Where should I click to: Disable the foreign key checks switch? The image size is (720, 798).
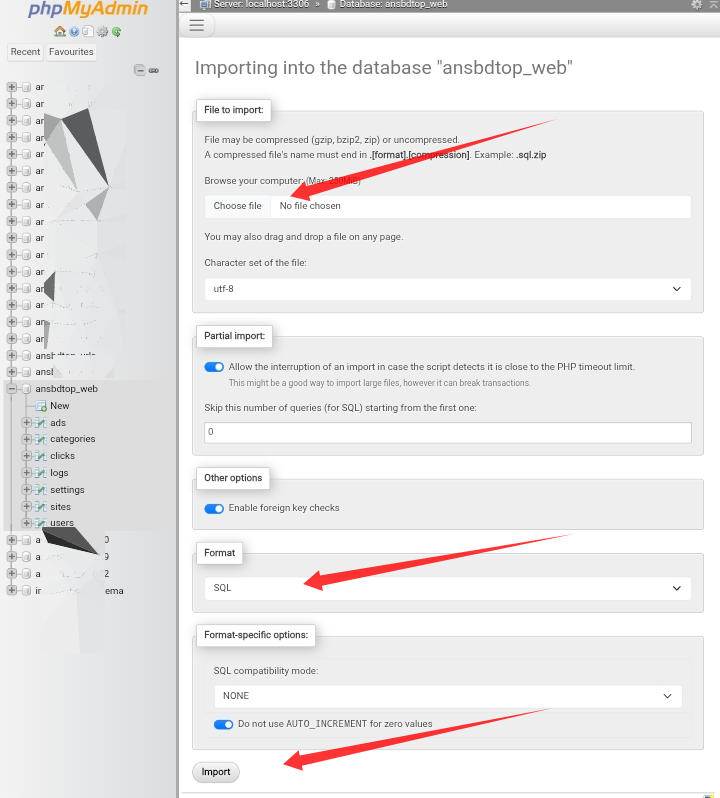click(214, 508)
